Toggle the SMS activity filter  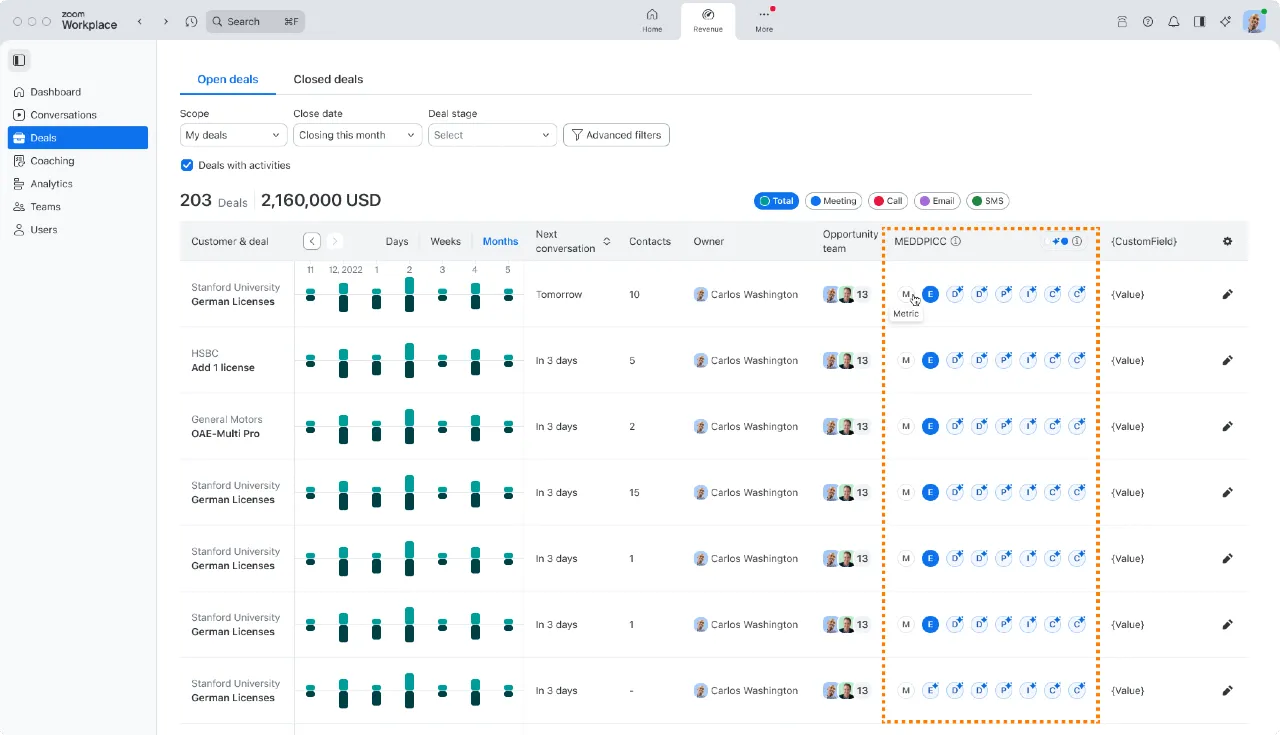987,201
